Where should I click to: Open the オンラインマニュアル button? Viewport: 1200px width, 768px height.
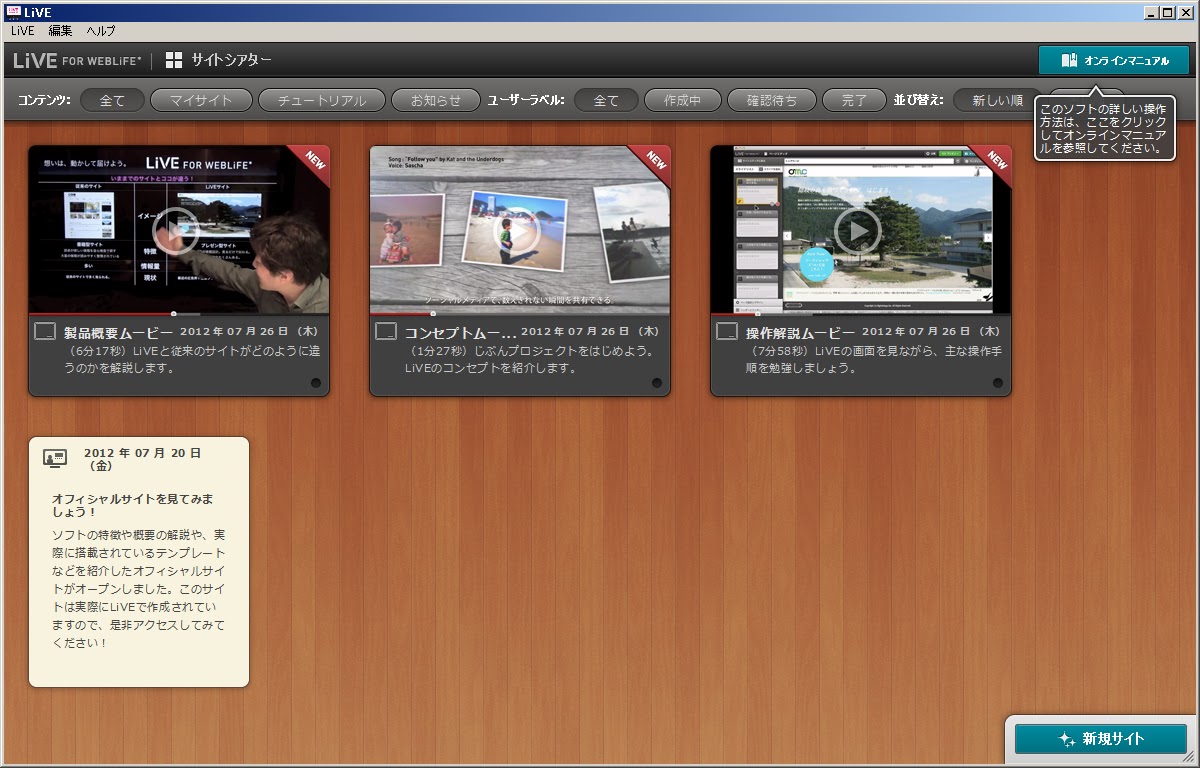point(1114,60)
